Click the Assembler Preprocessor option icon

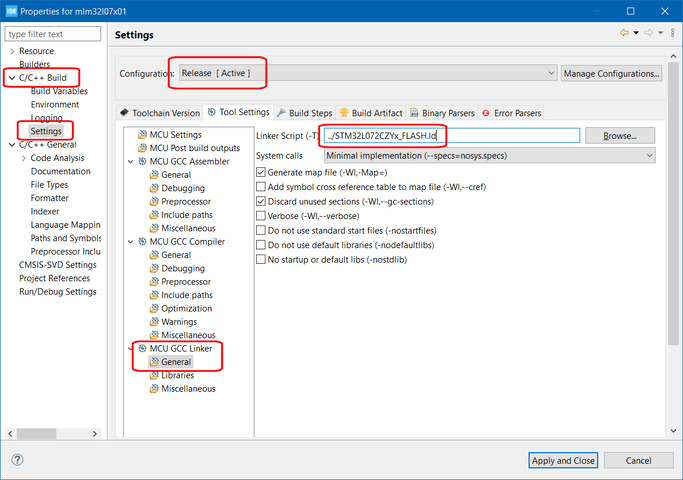tap(154, 202)
